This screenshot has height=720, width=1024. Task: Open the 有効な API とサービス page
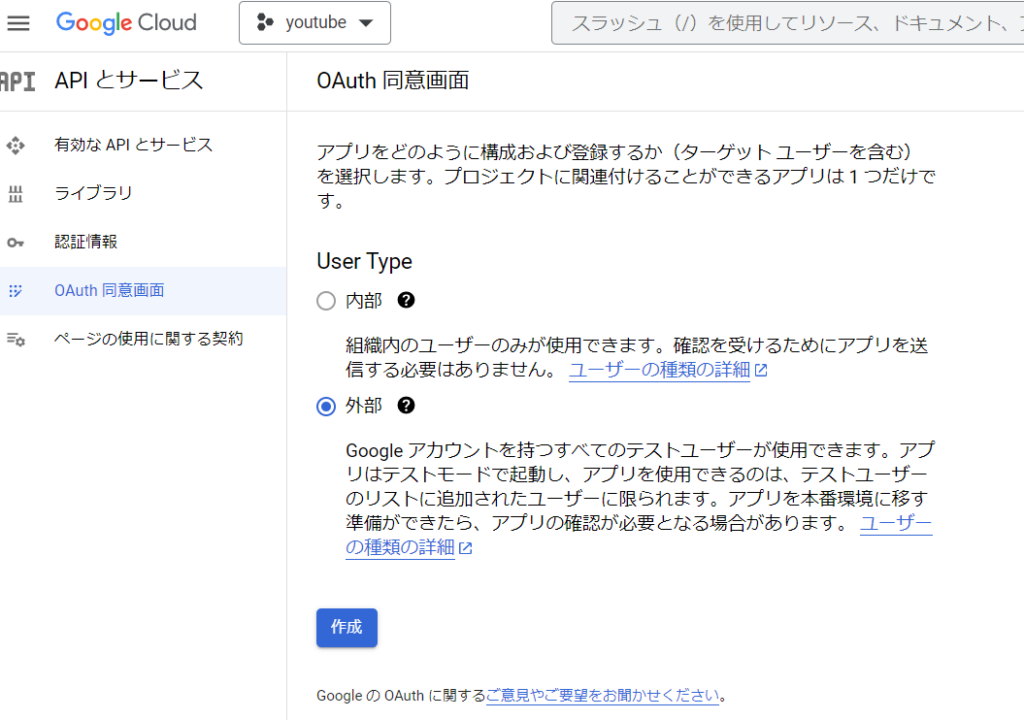133,145
